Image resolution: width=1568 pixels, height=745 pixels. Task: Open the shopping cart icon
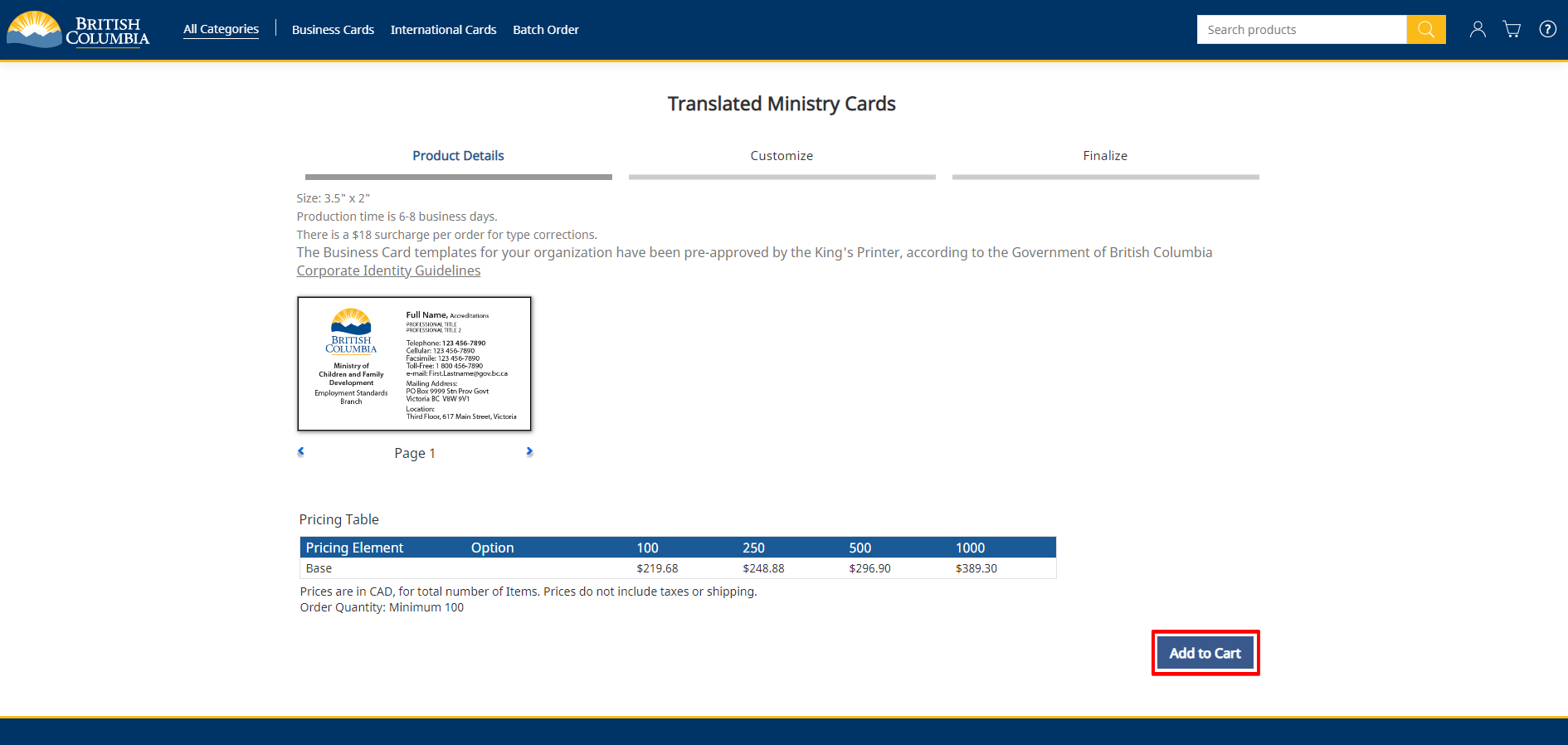point(1512,29)
